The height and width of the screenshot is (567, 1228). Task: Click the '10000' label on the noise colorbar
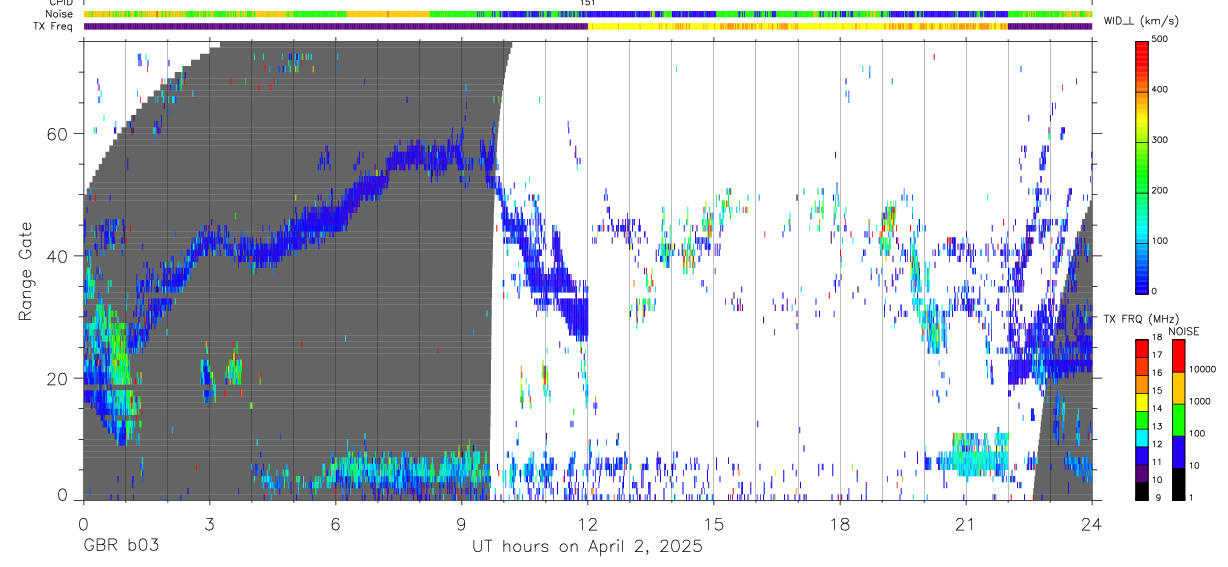[x=1202, y=370]
